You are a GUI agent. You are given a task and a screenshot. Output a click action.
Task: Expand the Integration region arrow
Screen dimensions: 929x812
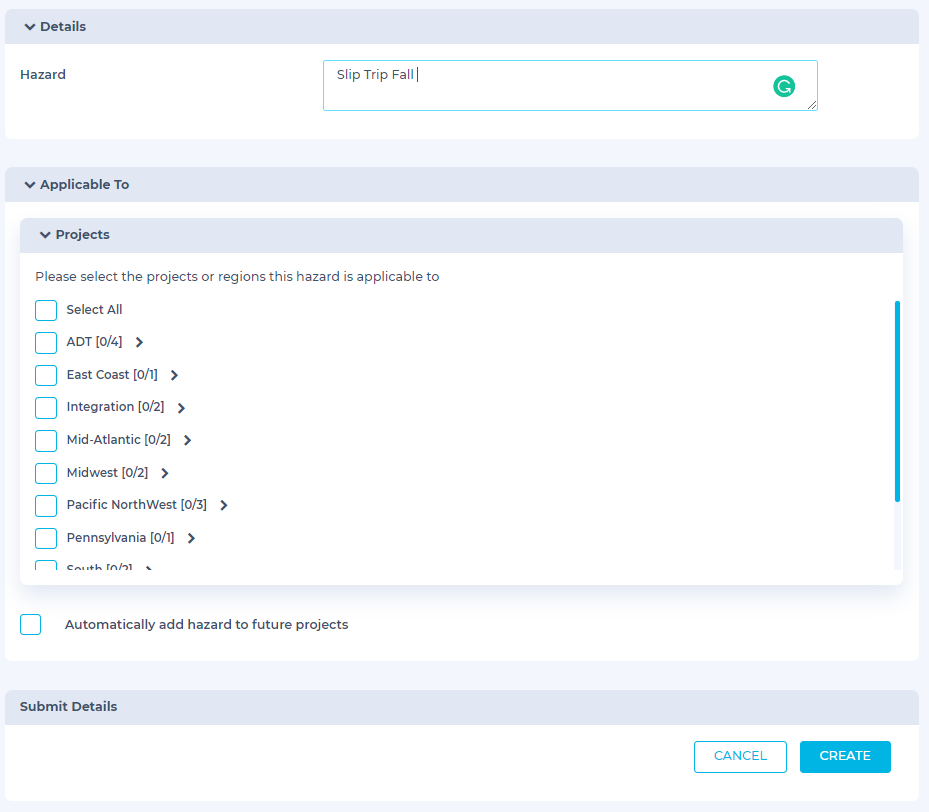181,408
